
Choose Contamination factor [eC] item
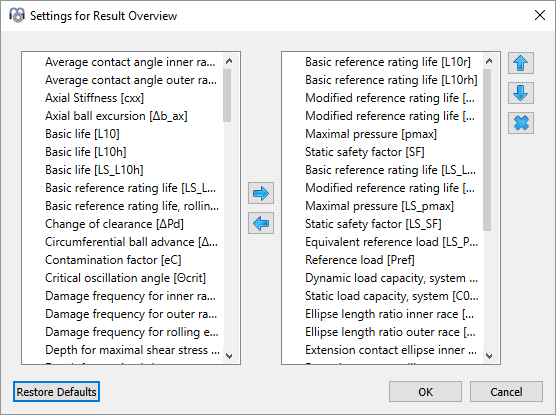[x=113, y=260]
